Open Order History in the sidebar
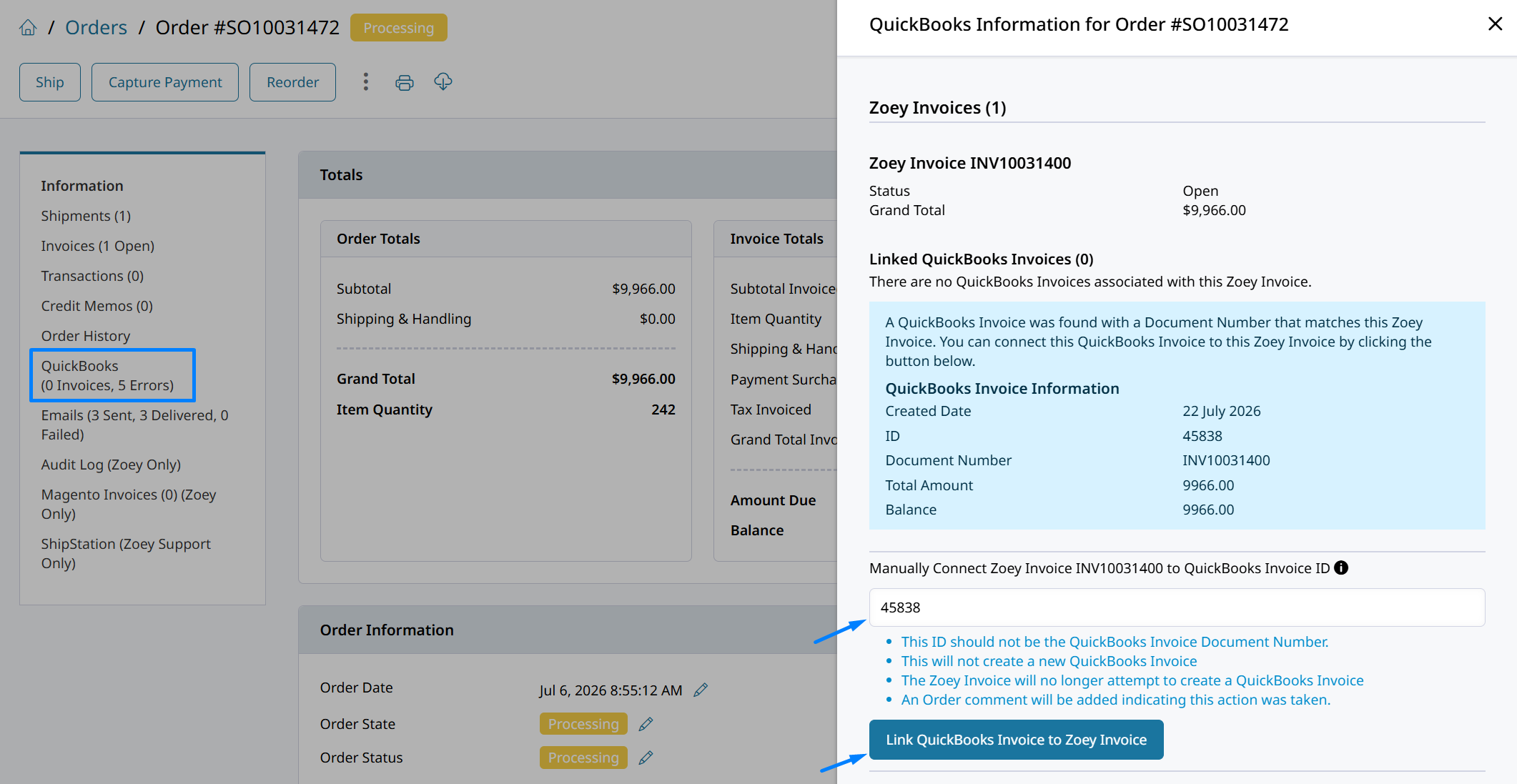The image size is (1517, 784). 86,336
